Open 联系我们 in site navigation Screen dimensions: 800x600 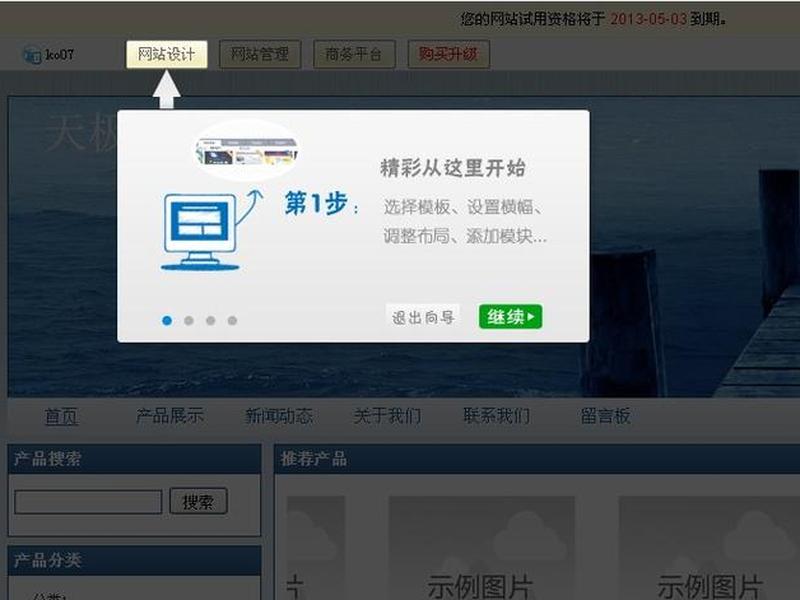[x=496, y=416]
